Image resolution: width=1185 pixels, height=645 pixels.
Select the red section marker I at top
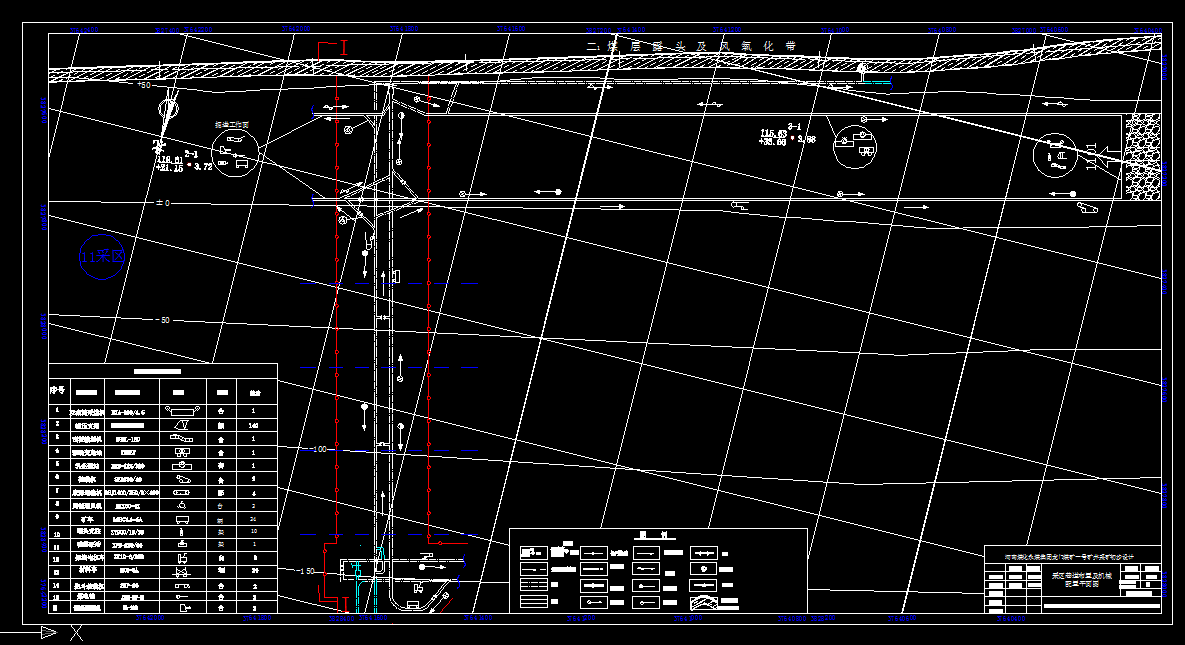[x=344, y=48]
